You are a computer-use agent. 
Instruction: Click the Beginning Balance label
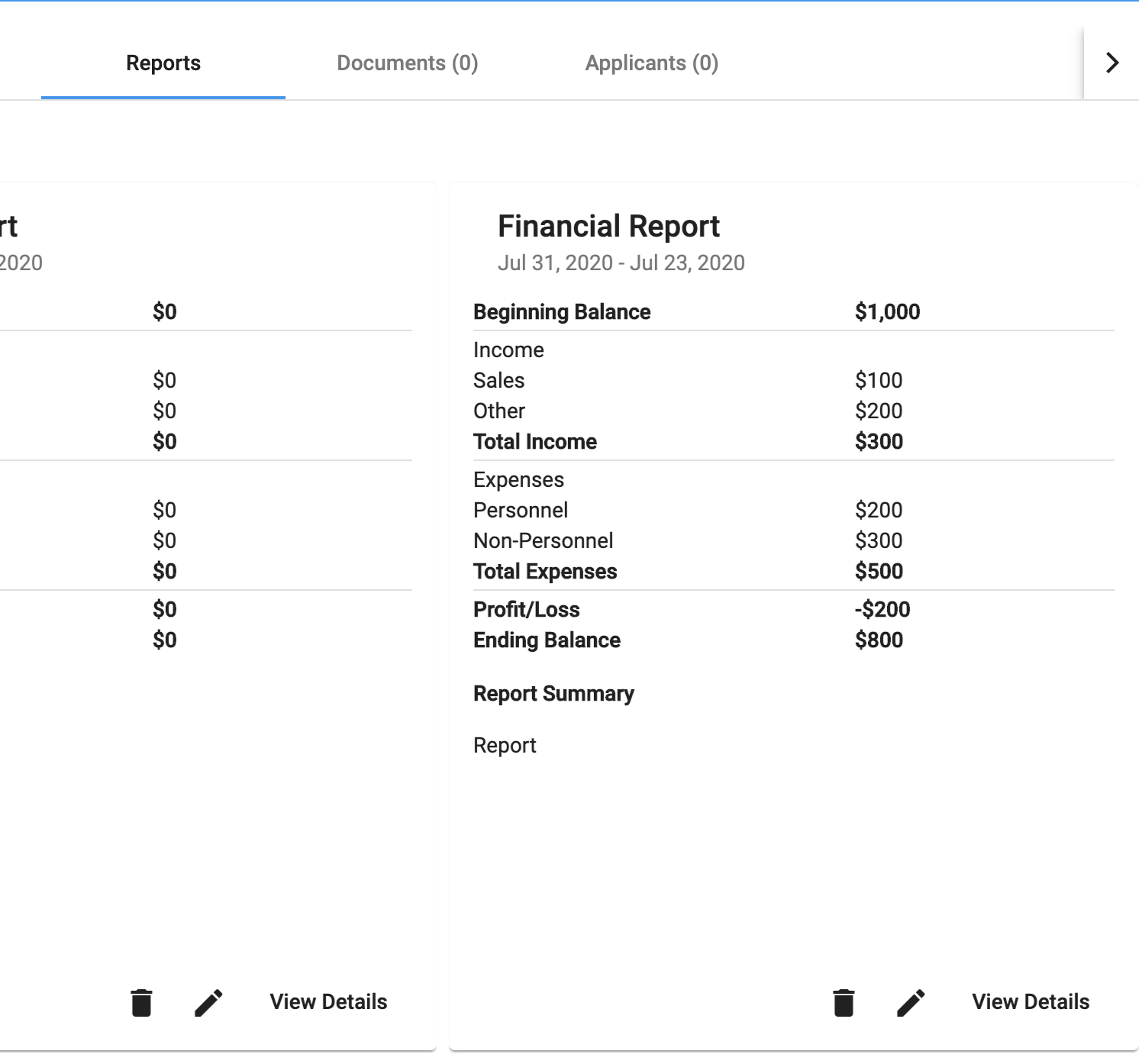tap(562, 312)
